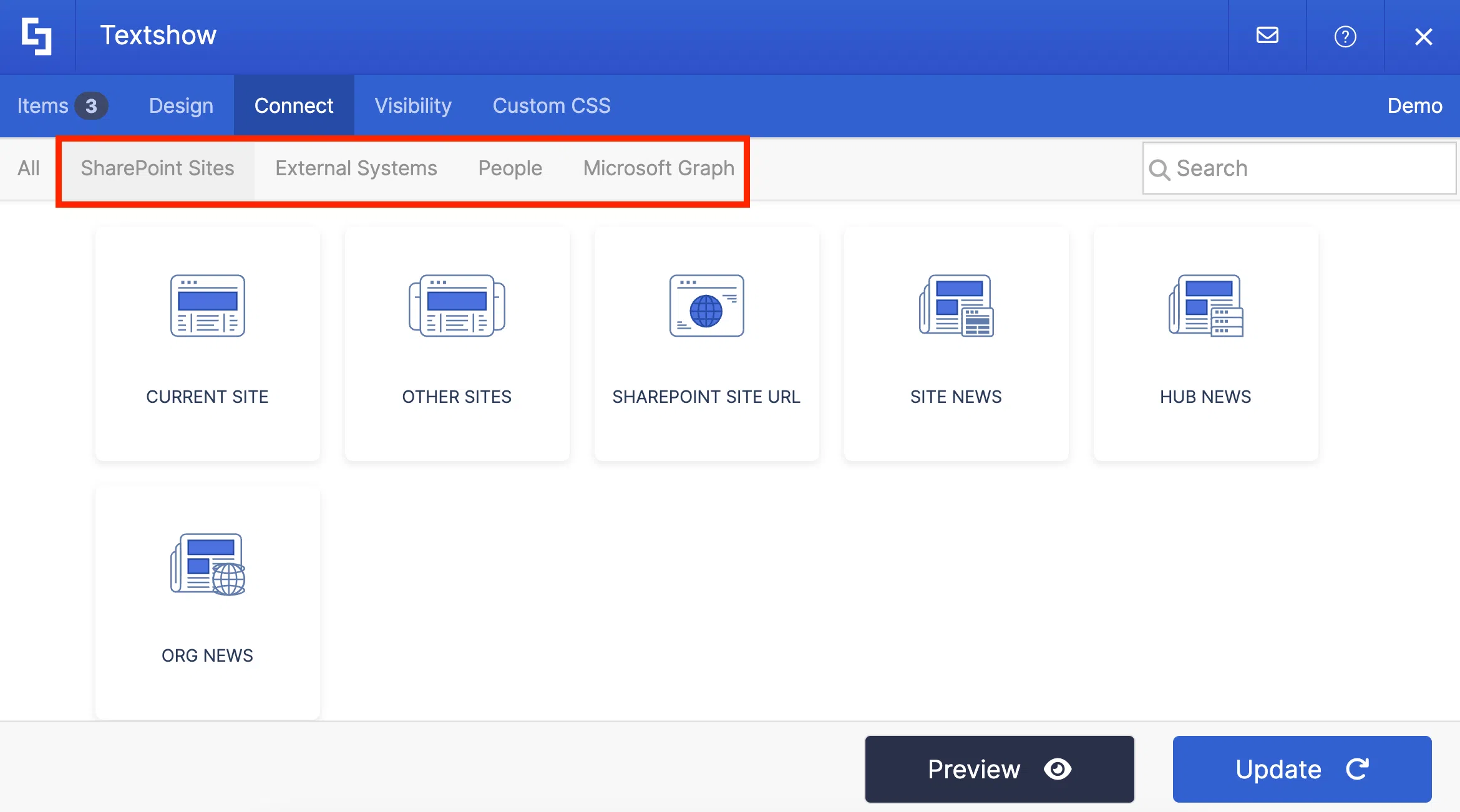Click the Textshow app logo icon
The height and width of the screenshot is (812, 1460).
[x=37, y=36]
